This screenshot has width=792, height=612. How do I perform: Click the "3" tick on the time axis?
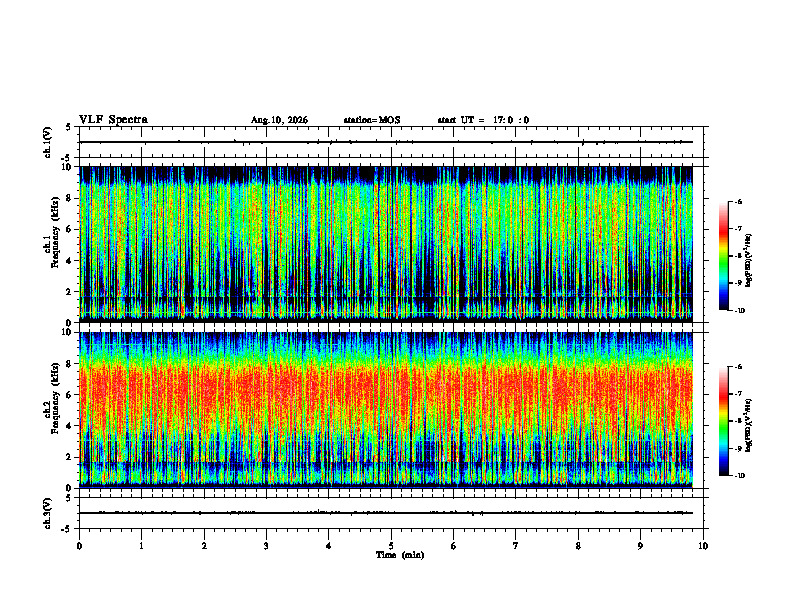[266, 546]
